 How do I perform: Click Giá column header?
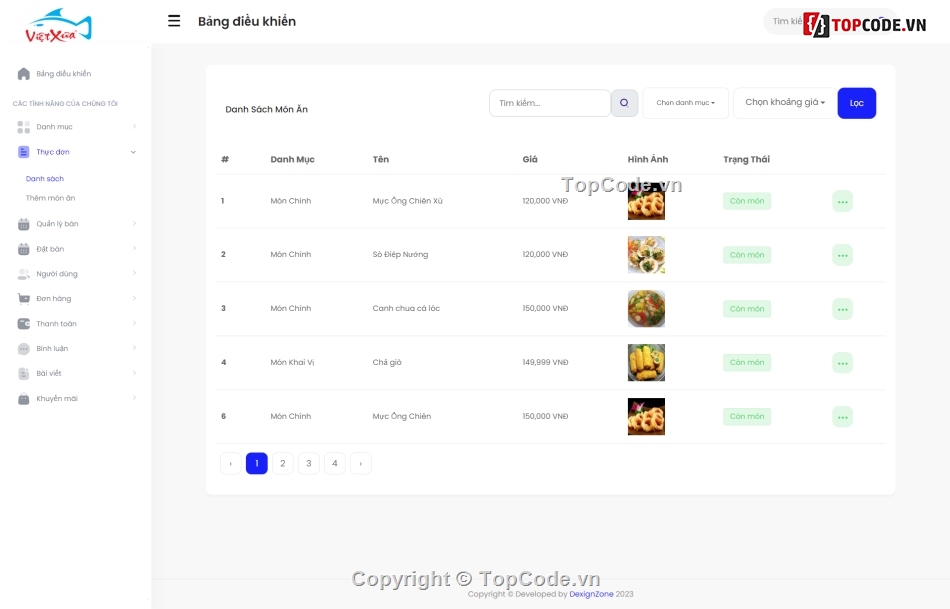pyautogui.click(x=530, y=159)
